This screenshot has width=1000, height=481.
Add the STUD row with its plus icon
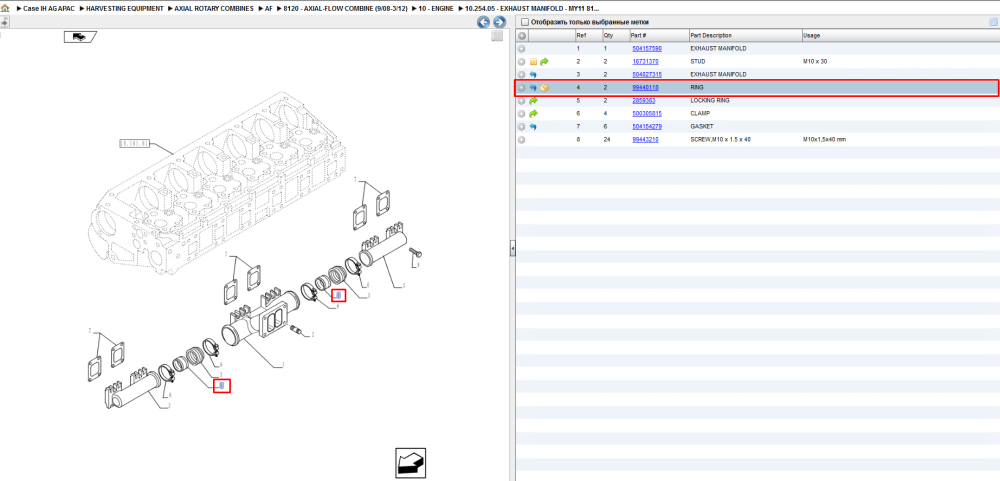522,62
